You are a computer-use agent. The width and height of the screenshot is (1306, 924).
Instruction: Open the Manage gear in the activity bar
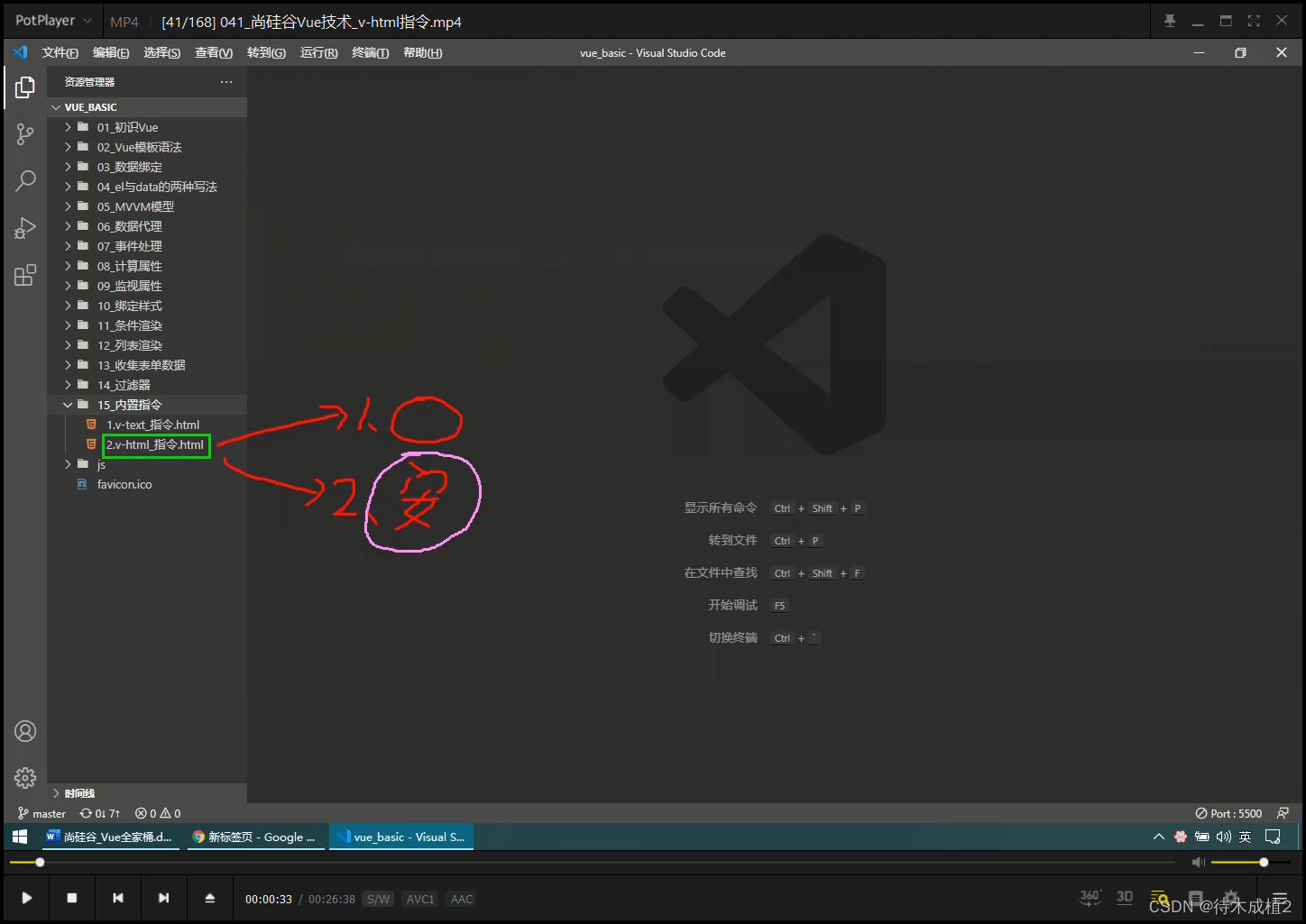coord(25,777)
